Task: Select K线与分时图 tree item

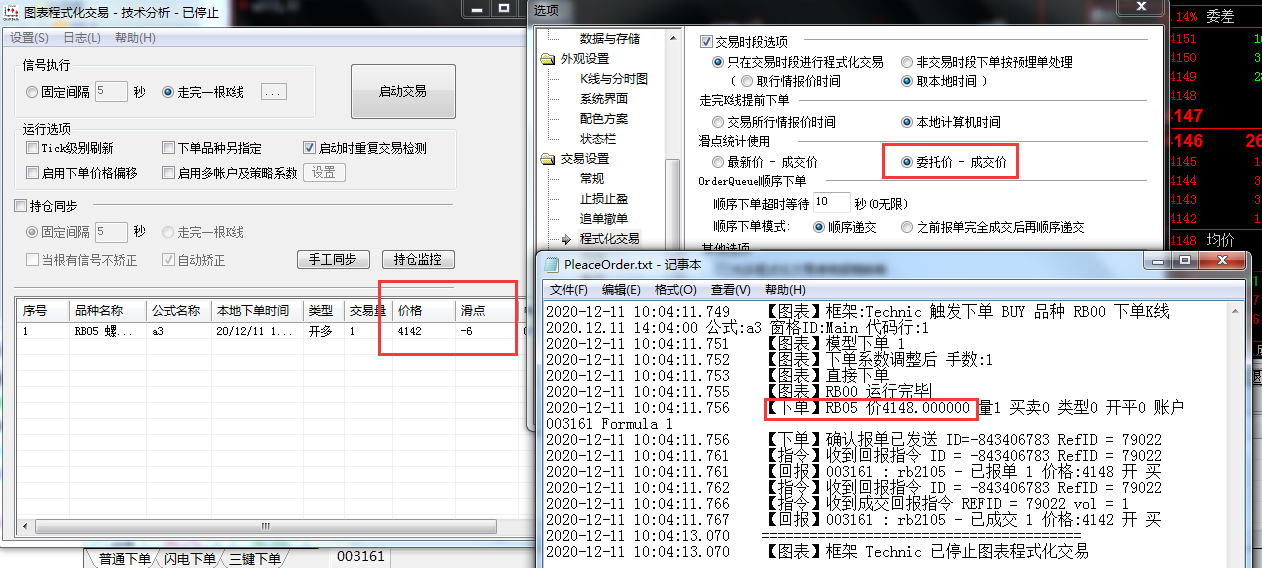Action: point(613,79)
